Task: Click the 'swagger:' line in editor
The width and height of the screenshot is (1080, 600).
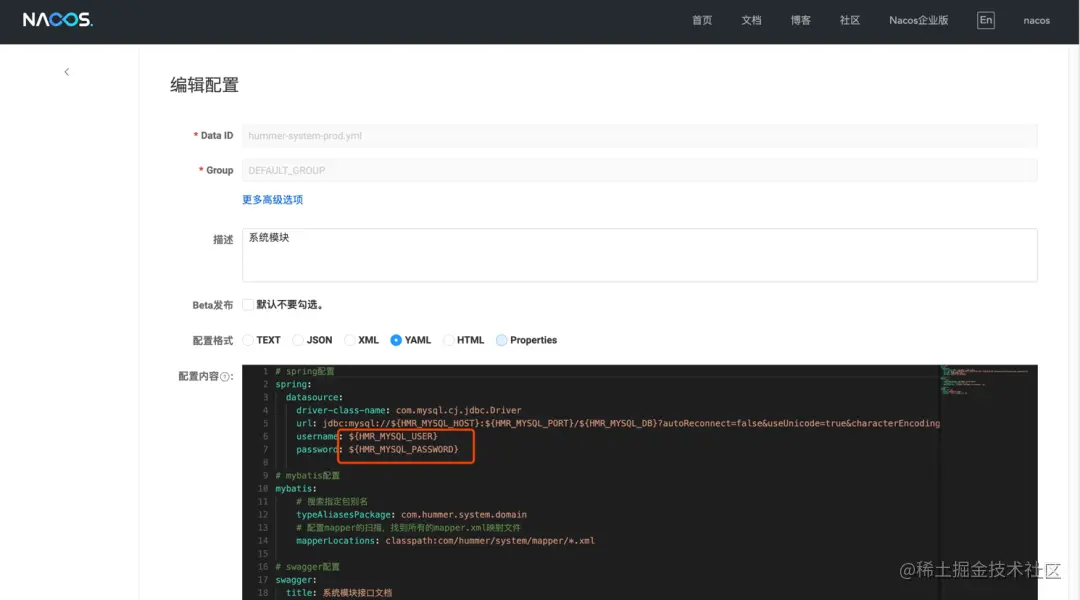Action: pyautogui.click(x=296, y=580)
